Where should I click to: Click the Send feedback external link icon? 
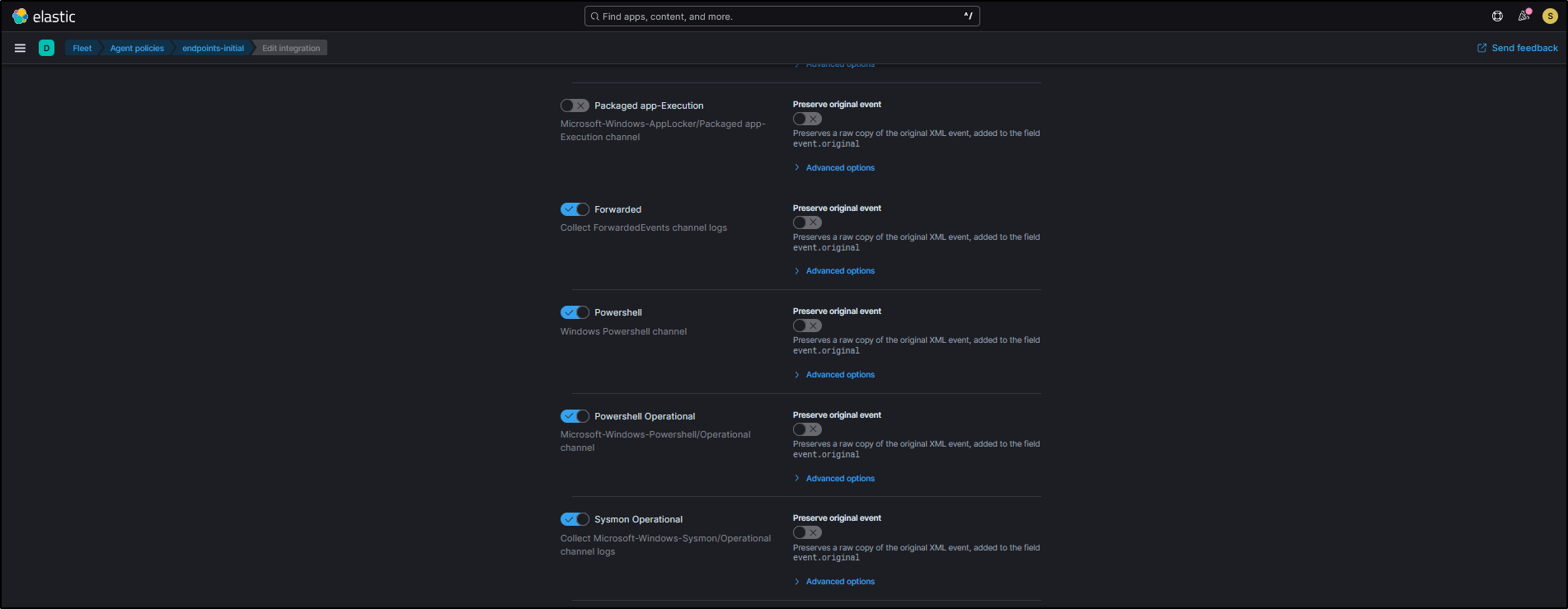(x=1481, y=48)
